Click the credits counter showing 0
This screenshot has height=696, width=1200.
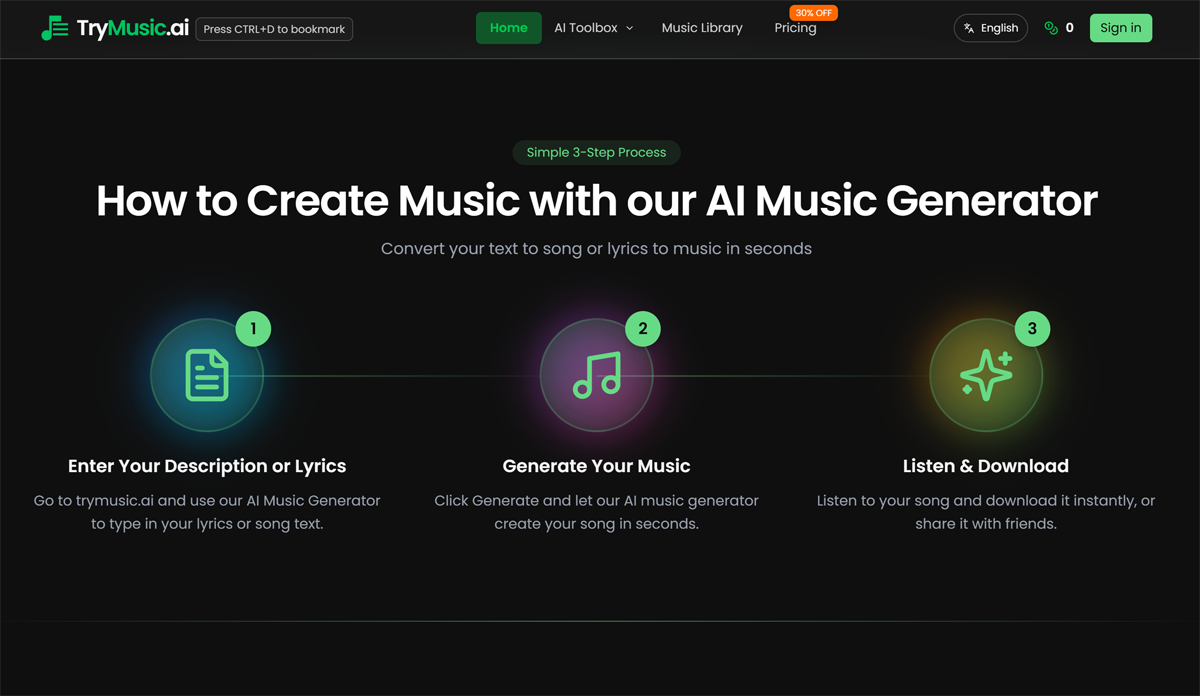1061,27
